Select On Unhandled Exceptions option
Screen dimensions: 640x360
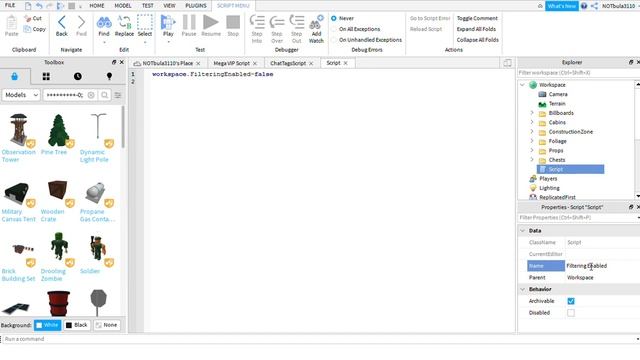[x=334, y=40]
